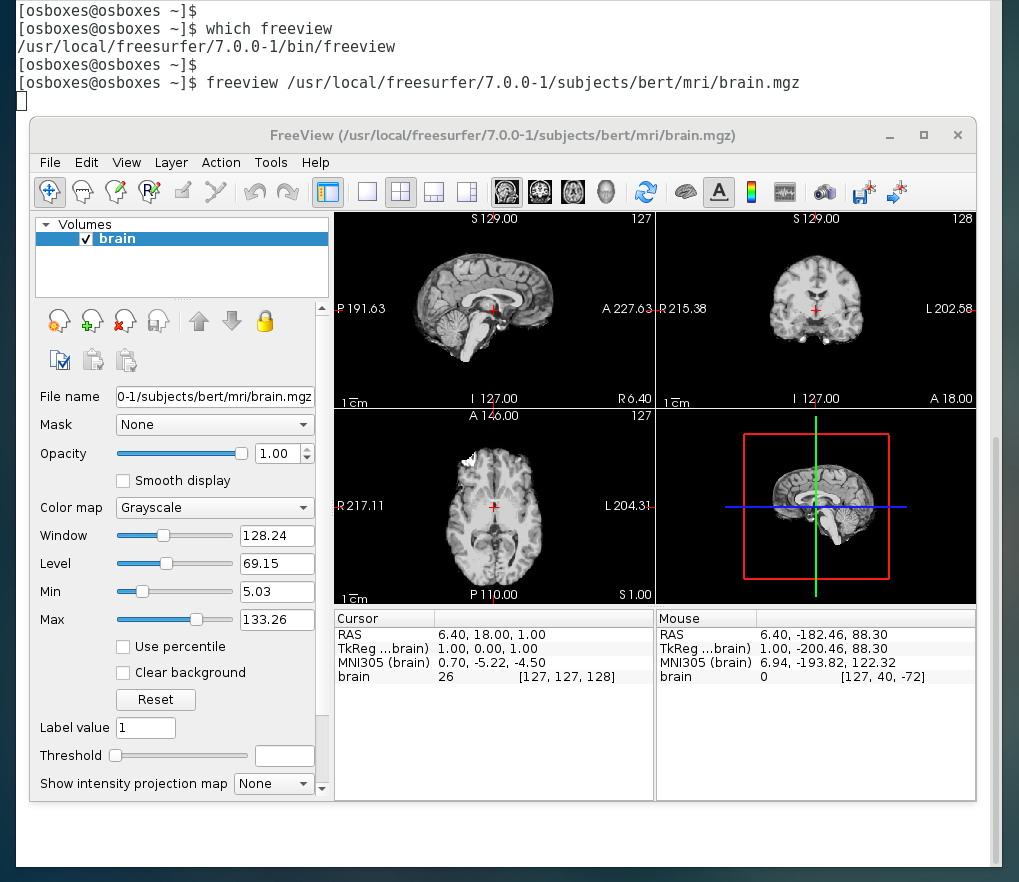
Task: Click the Opacity slider handle
Action: click(x=241, y=454)
